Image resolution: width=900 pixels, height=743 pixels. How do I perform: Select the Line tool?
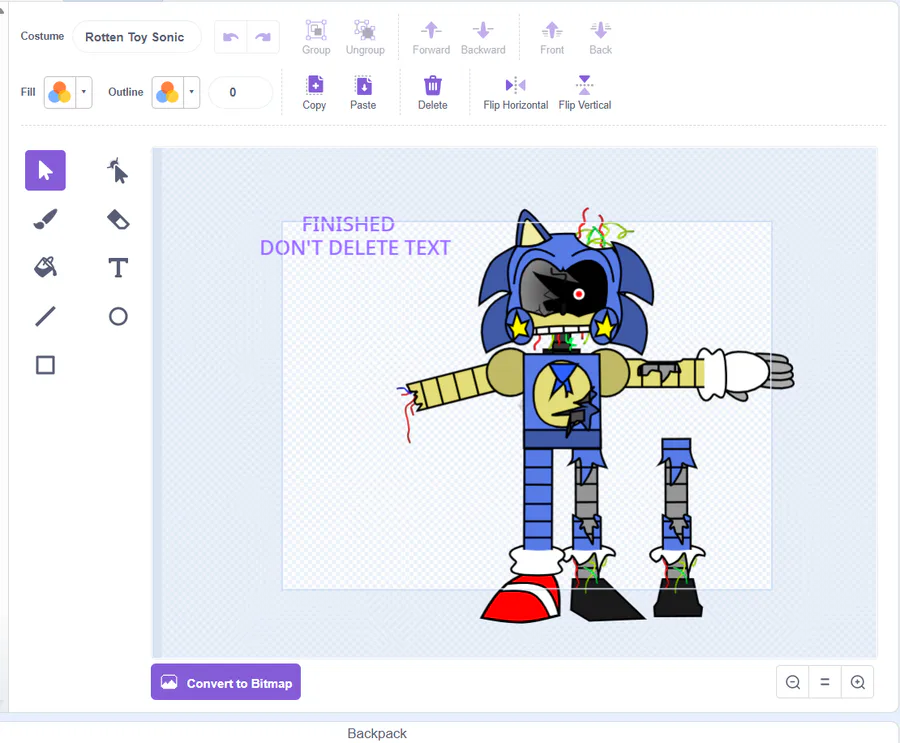[45, 316]
